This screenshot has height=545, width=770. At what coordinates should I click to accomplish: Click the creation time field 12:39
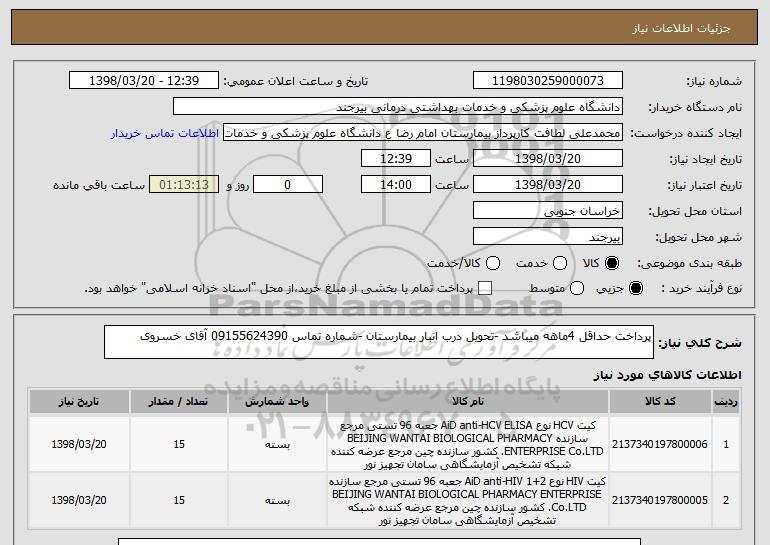click(396, 159)
